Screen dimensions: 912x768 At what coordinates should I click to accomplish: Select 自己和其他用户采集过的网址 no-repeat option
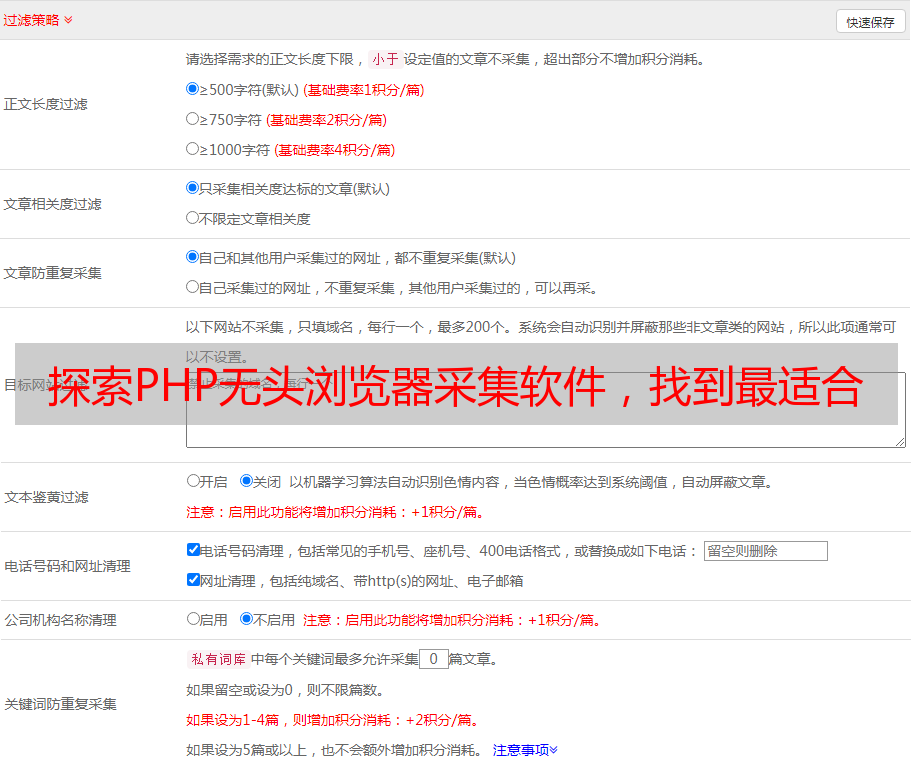193,257
